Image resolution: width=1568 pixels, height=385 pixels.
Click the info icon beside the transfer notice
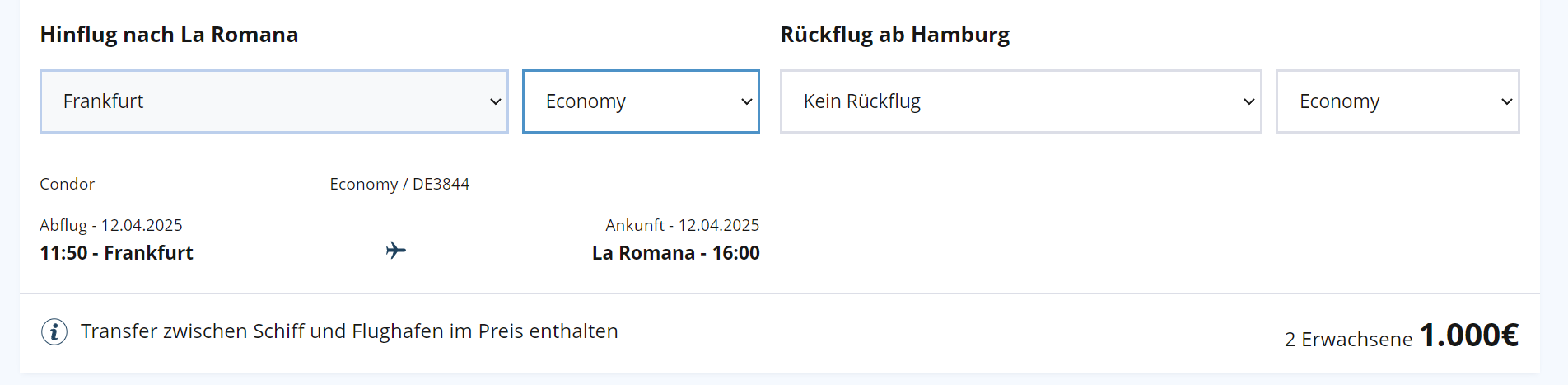click(x=54, y=331)
